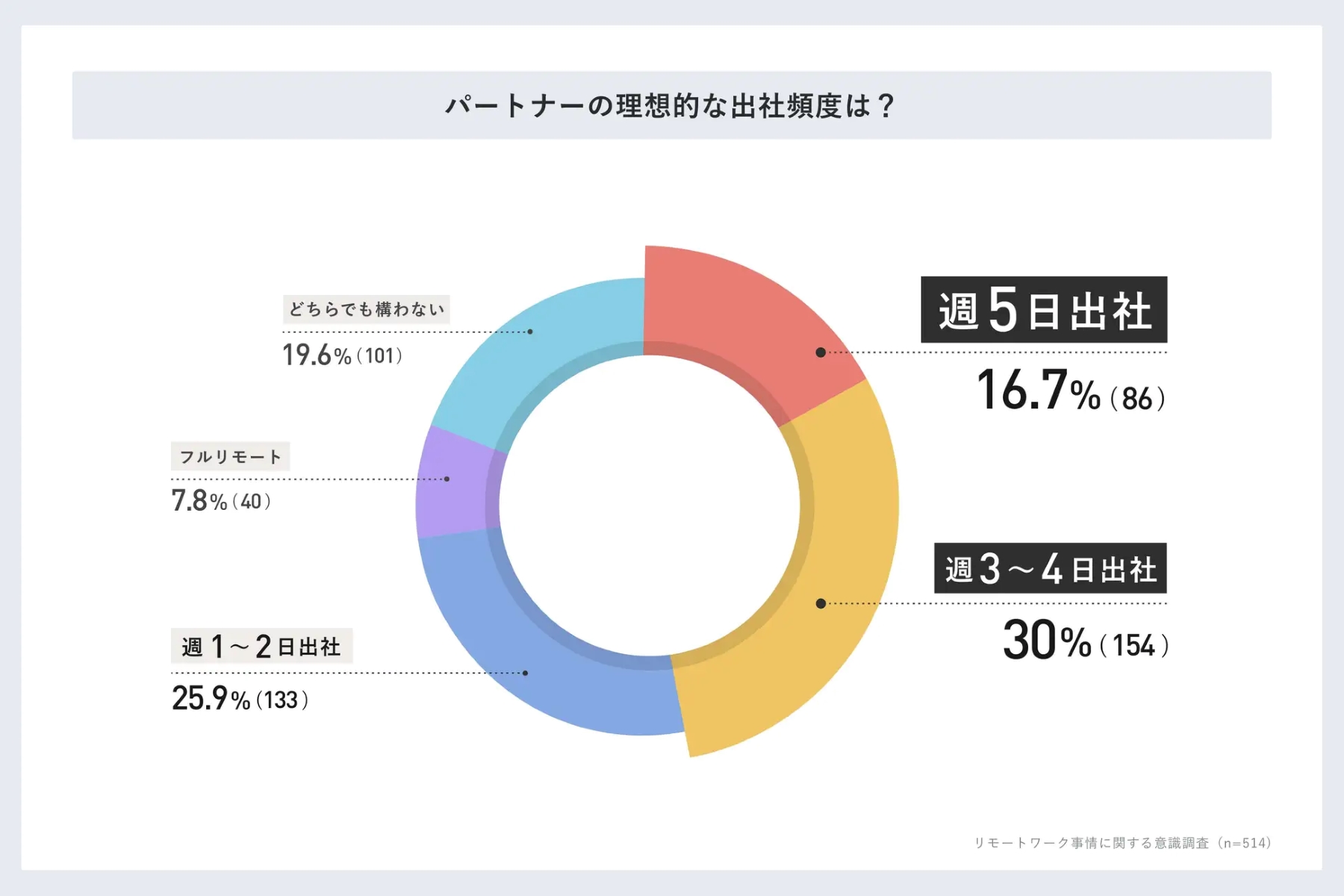Screen dimensions: 1344x896
Task: Click the marker dot on the light blue segment
Action: click(x=530, y=332)
